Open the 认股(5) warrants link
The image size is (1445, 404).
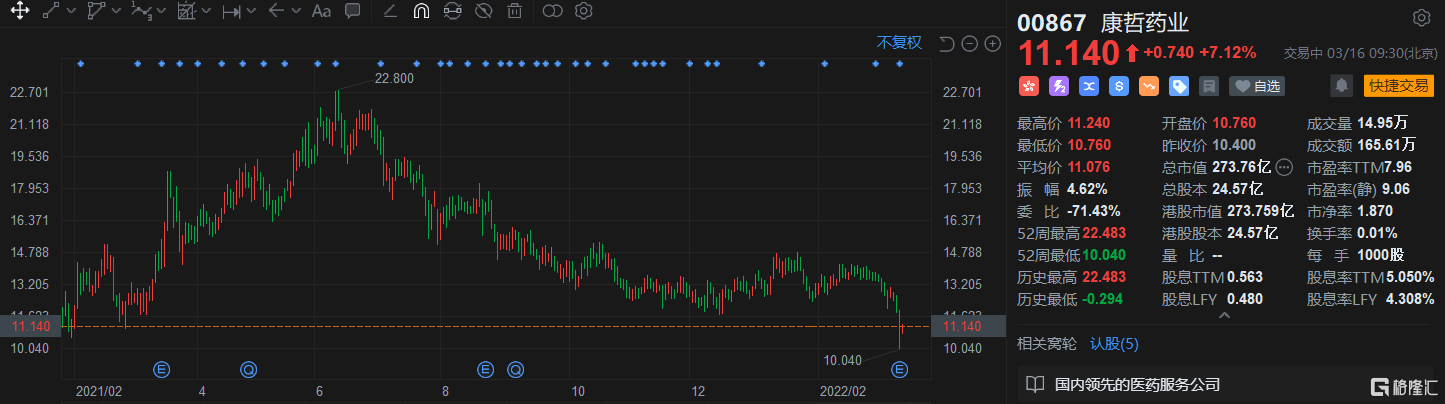1114,344
